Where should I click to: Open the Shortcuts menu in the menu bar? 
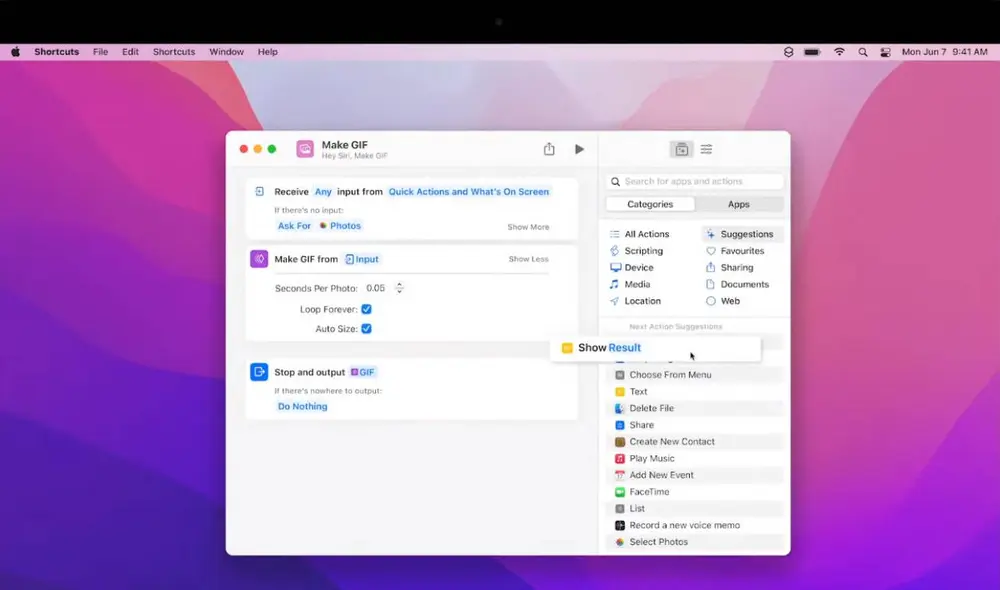click(173, 51)
